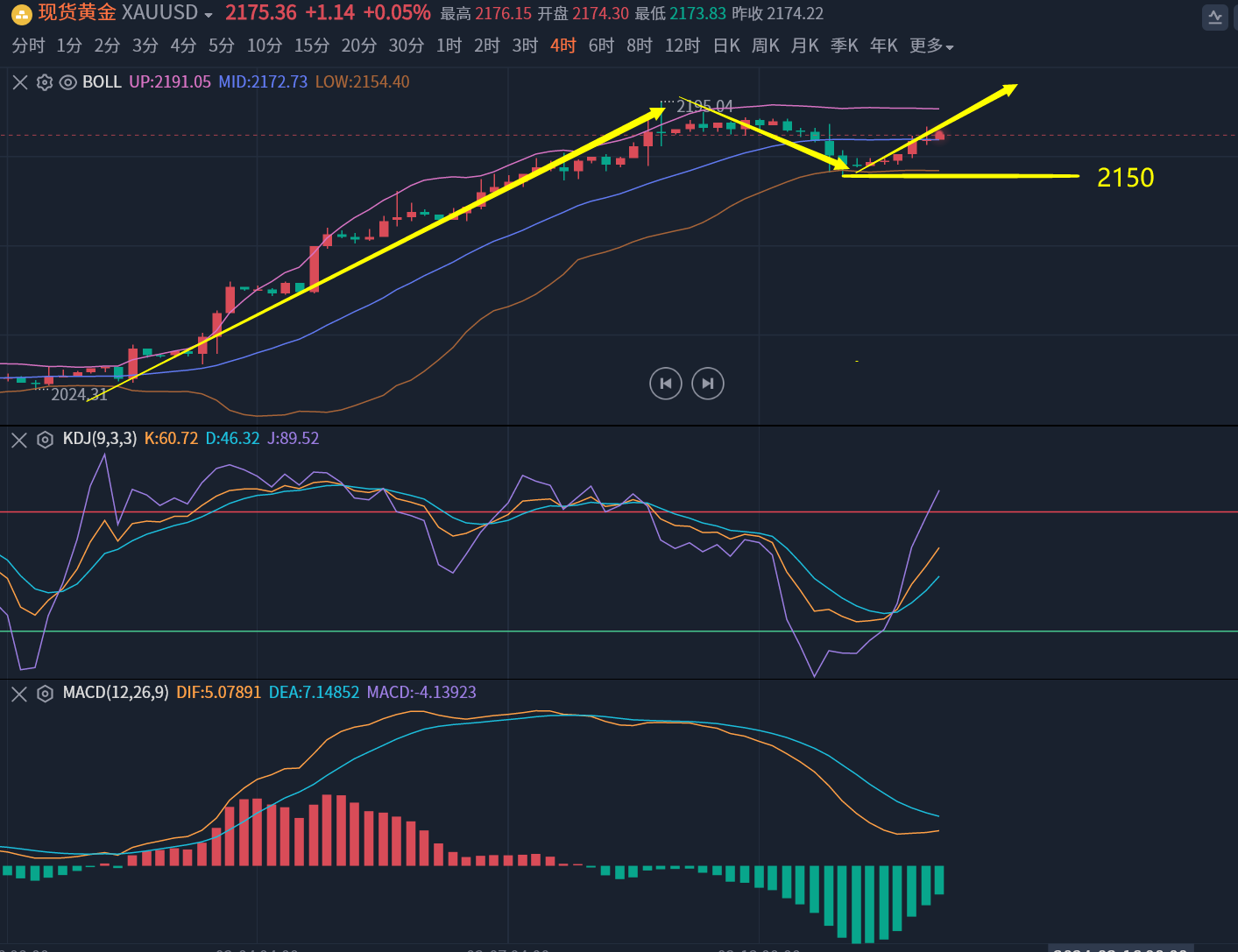Click KDJ D:46.32 value
Screen dimensions: 1238x952
232,439
